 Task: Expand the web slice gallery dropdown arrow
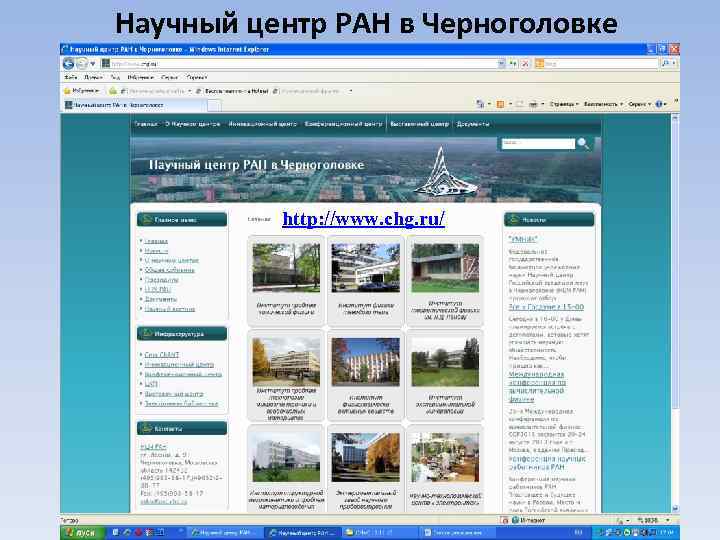pyautogui.click(x=350, y=91)
